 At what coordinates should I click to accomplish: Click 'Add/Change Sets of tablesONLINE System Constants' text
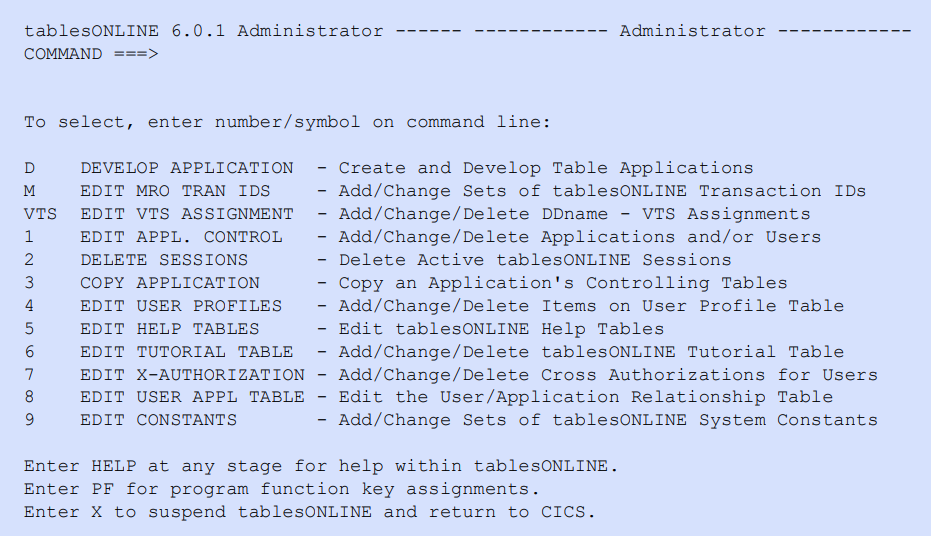tap(608, 420)
